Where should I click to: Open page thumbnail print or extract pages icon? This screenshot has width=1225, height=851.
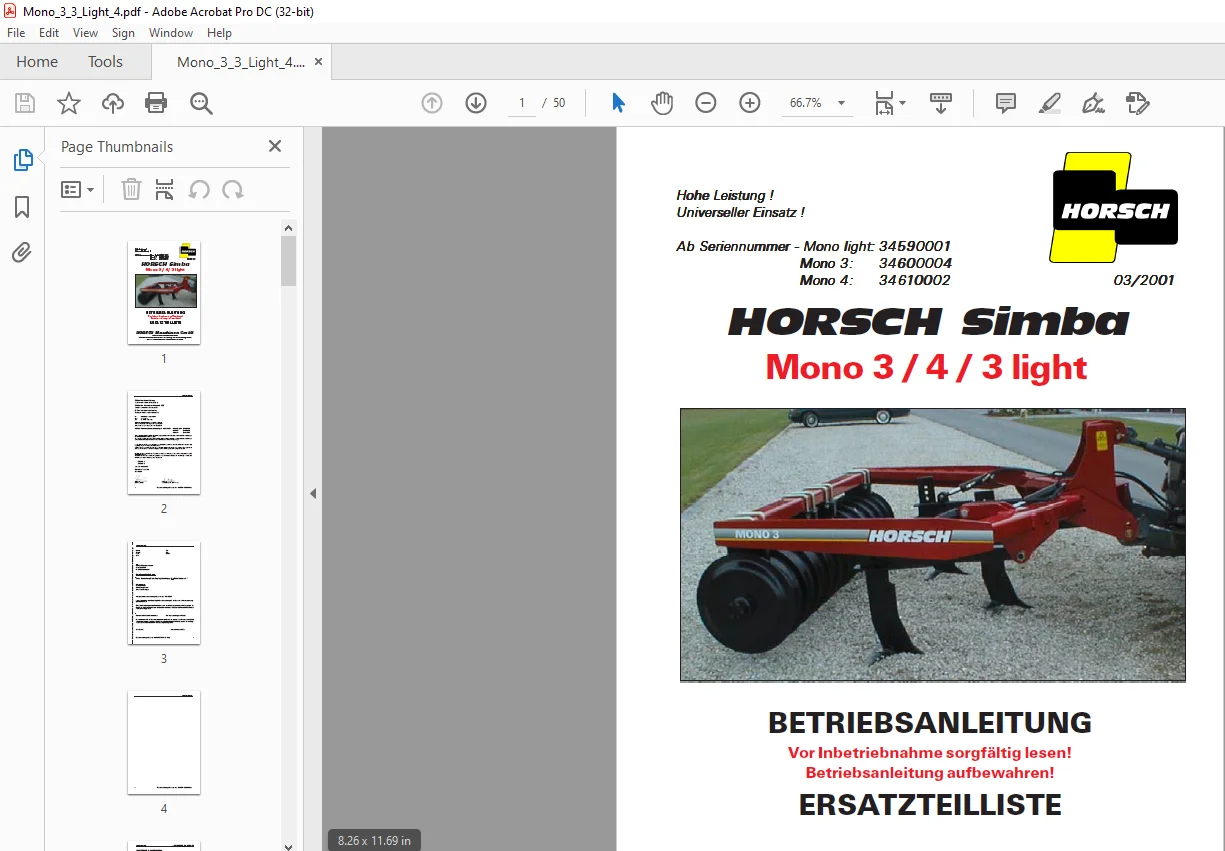(165, 189)
